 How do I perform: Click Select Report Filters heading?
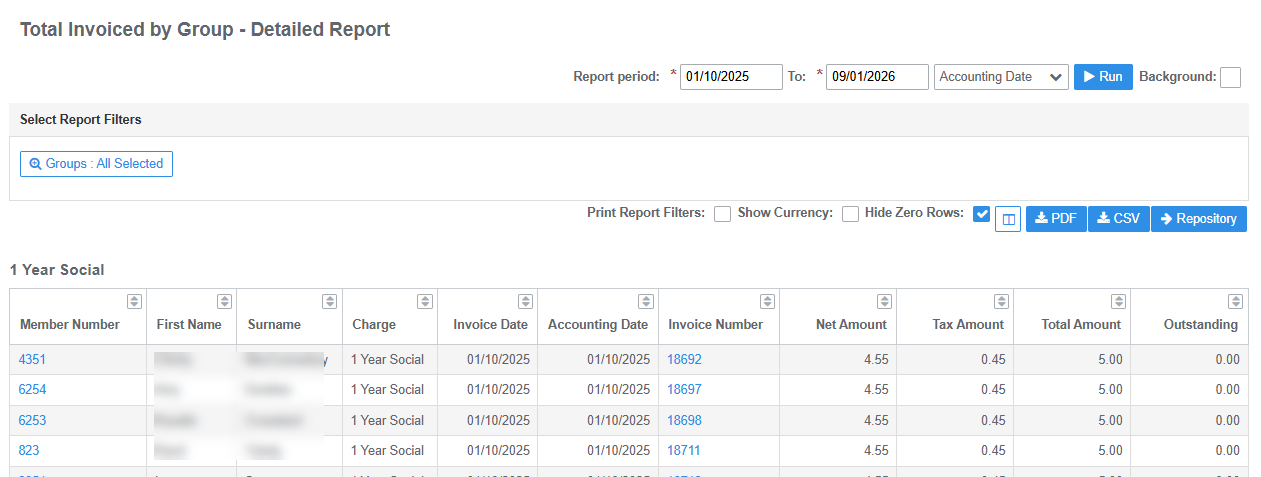(81, 119)
